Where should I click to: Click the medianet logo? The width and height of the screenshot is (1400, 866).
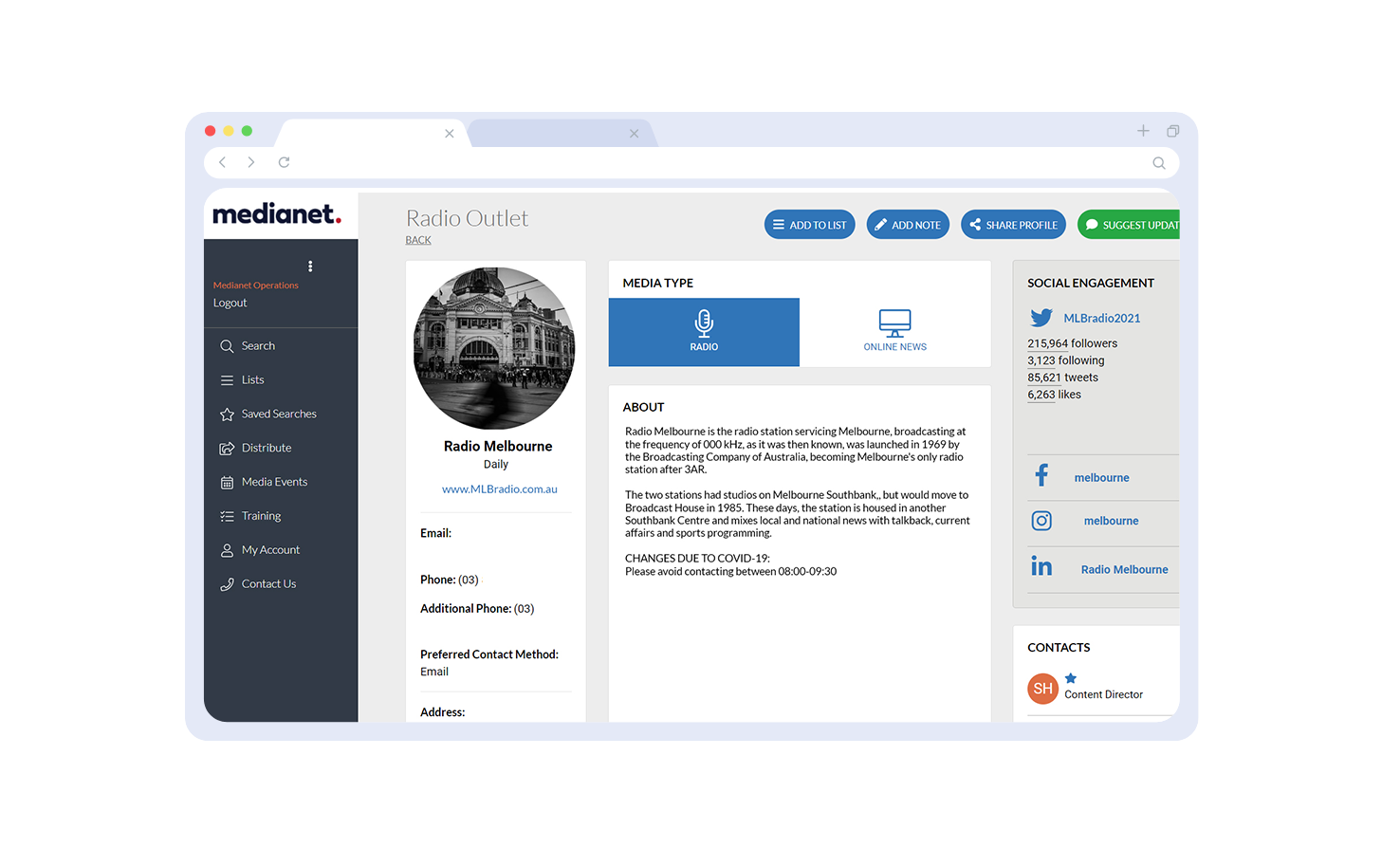pos(277,214)
